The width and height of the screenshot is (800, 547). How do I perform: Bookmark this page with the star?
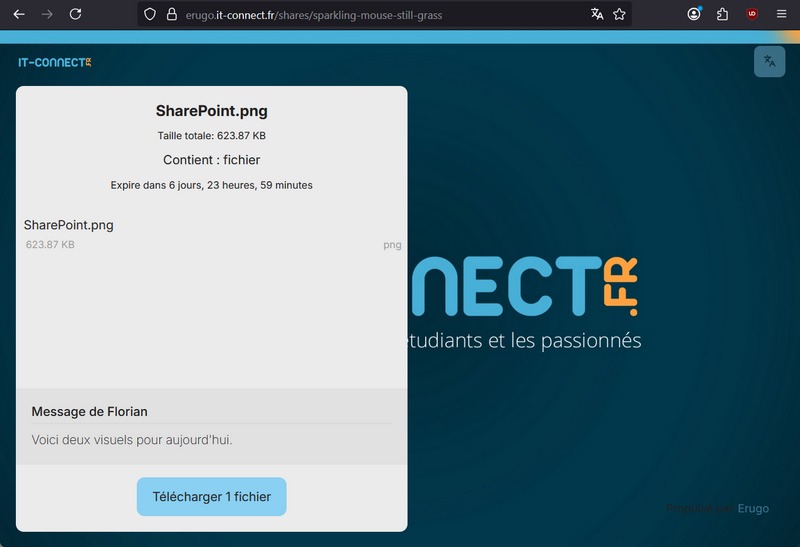coord(619,14)
